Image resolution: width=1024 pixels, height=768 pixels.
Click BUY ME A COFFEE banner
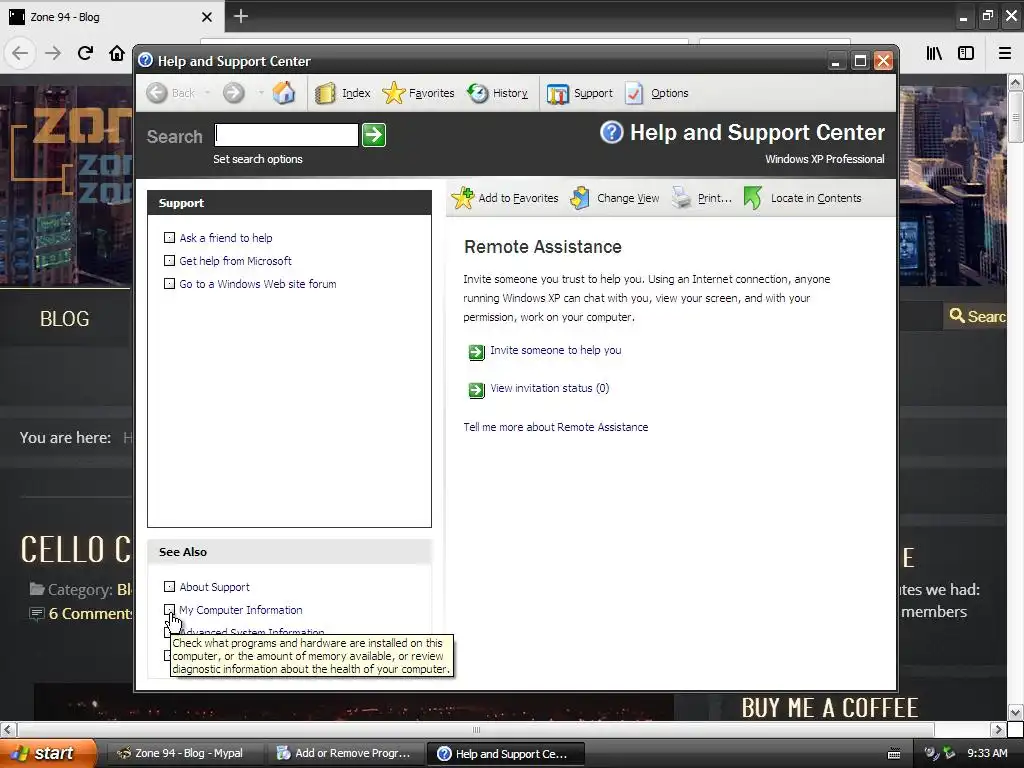click(x=830, y=708)
